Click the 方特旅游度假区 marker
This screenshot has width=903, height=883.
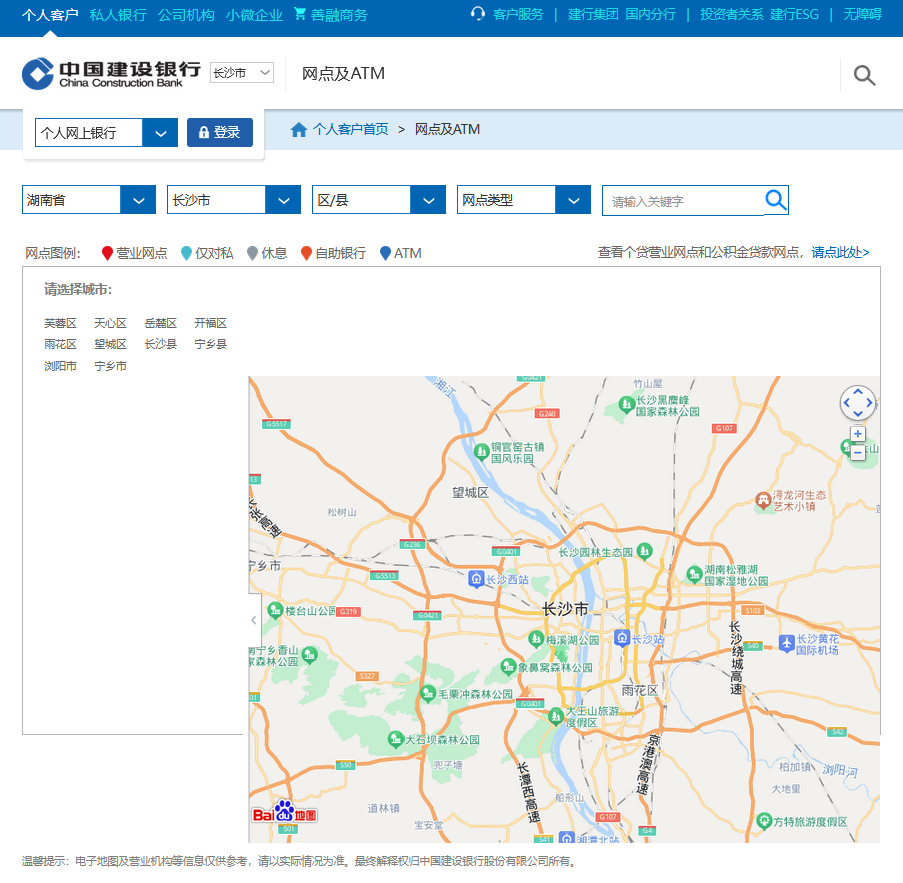pyautogui.click(x=764, y=821)
